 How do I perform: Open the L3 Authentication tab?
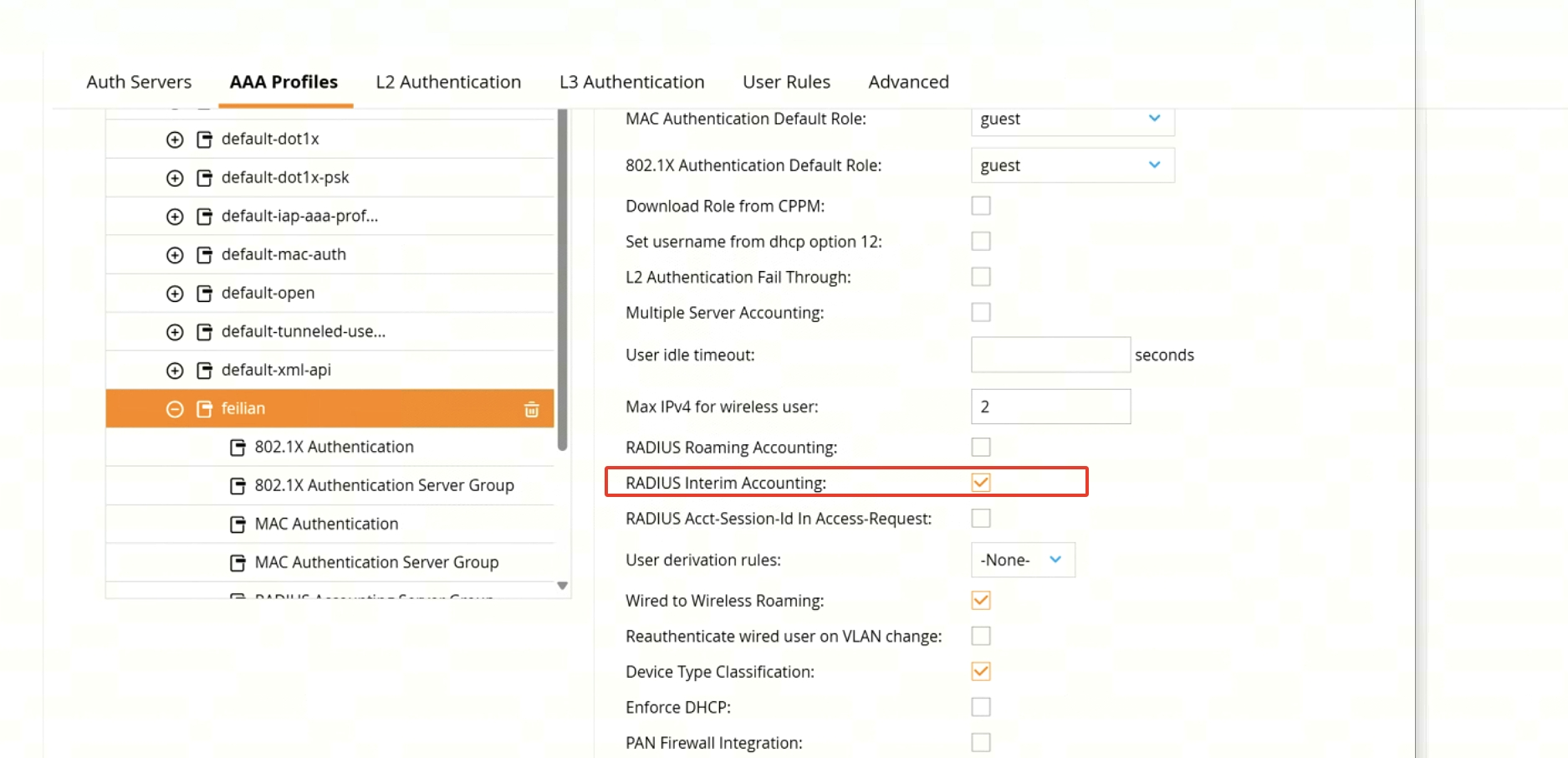point(632,82)
